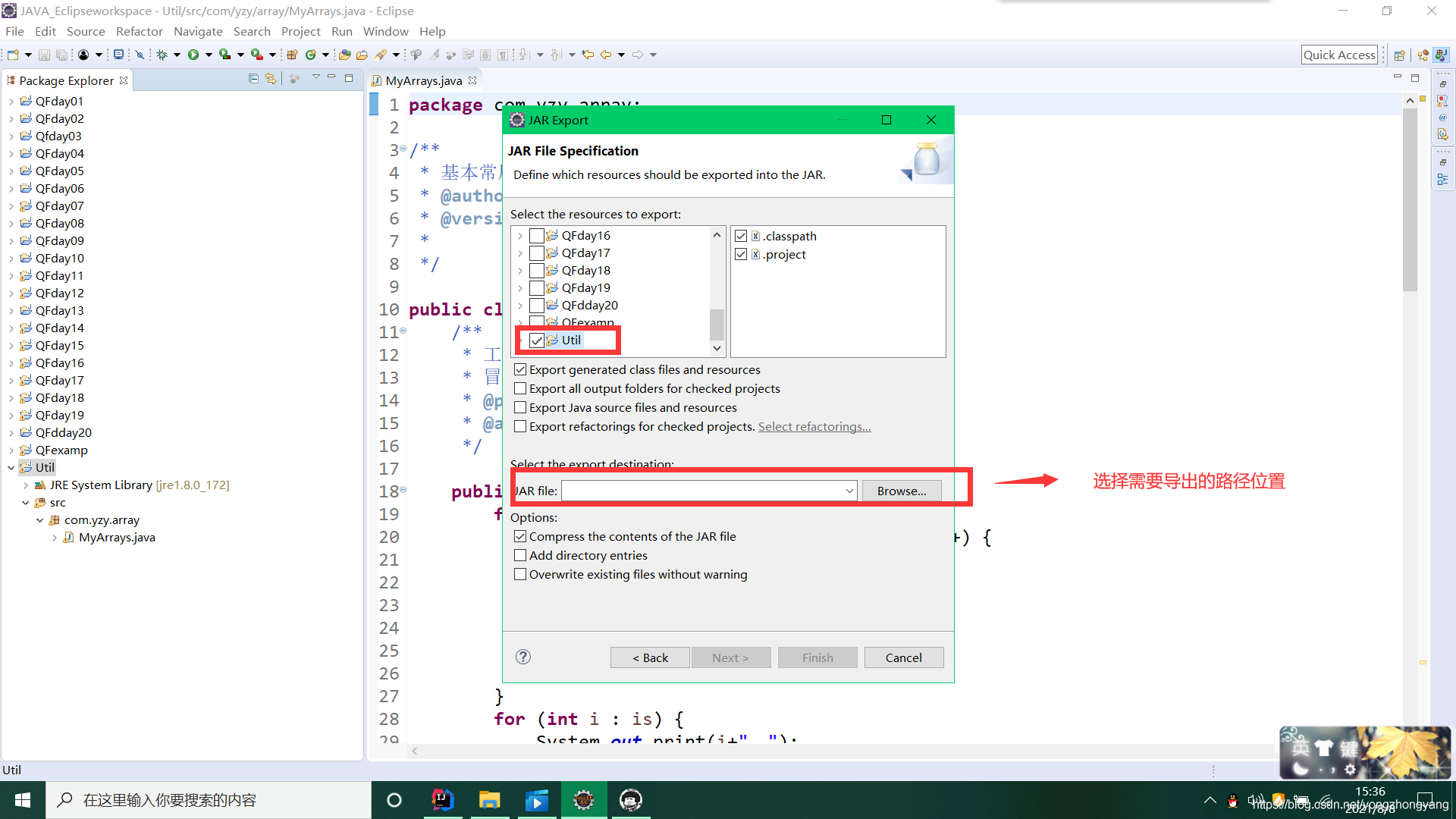Click the Previous Annotation toolbar icon
Screen dimensions: 1456x819
557,55
